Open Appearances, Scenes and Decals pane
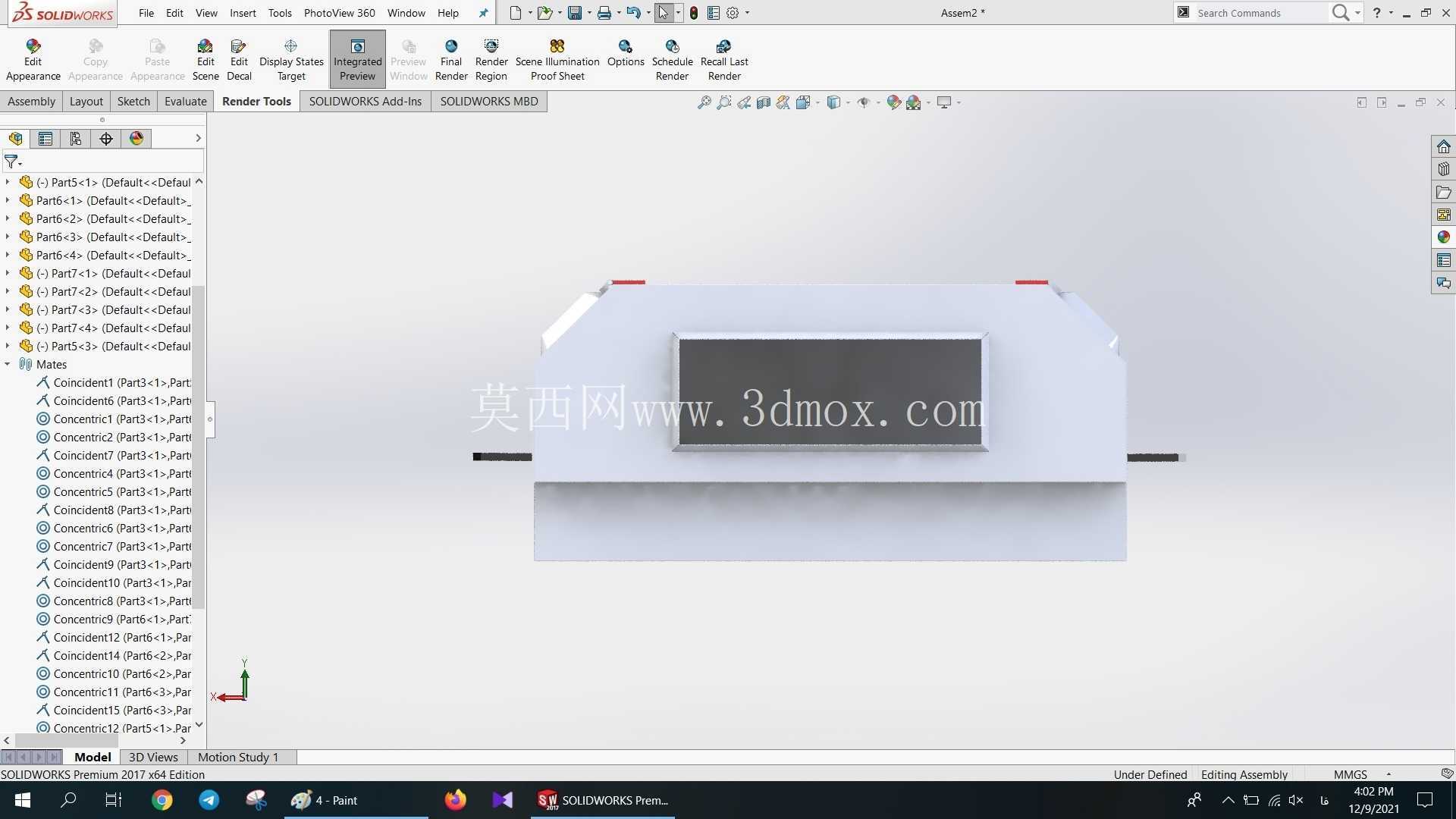1456x819 pixels. pos(1443,237)
